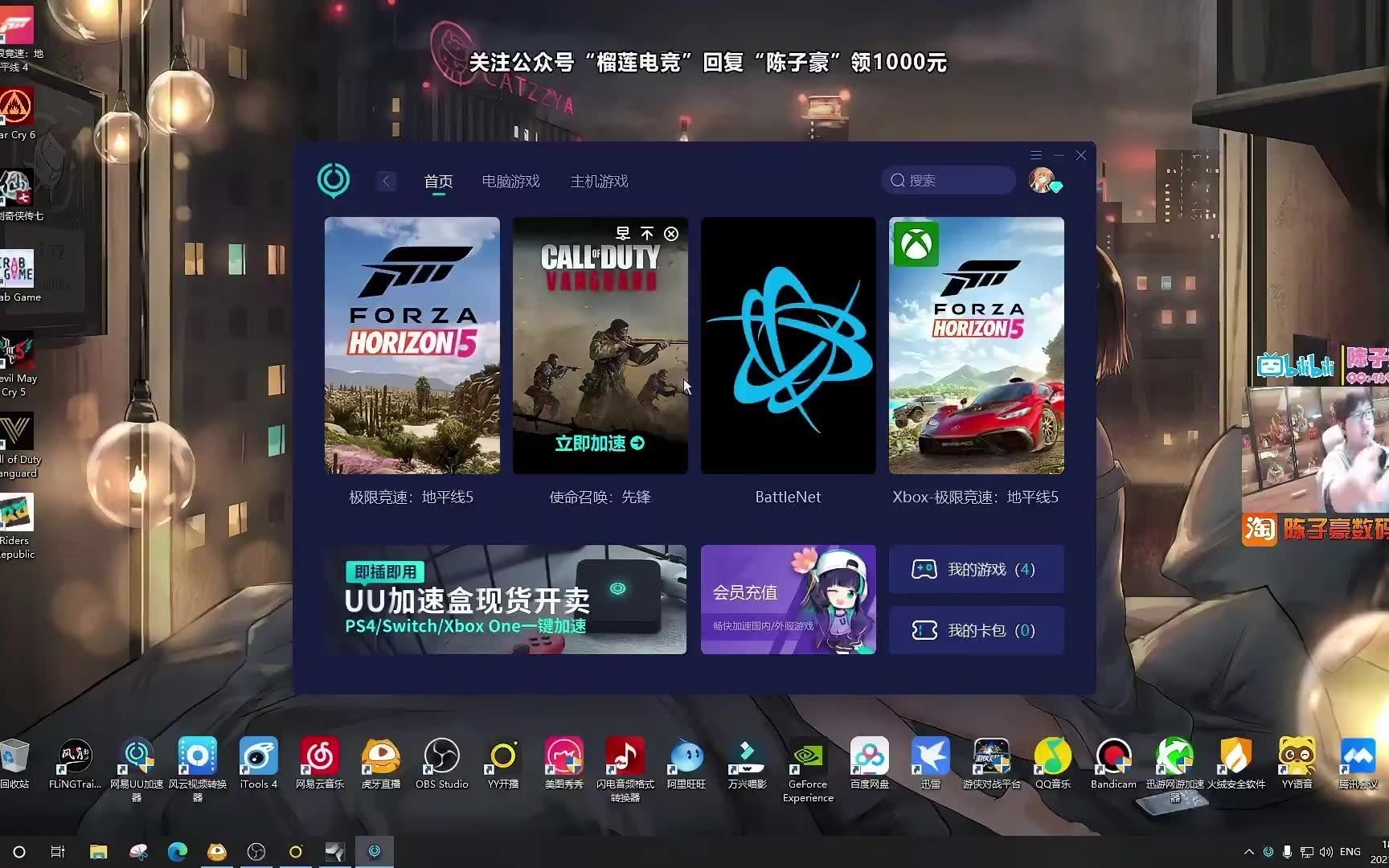Create desktop shortcut icon on Call of Duty card
The width and height of the screenshot is (1389, 868).
tap(623, 234)
